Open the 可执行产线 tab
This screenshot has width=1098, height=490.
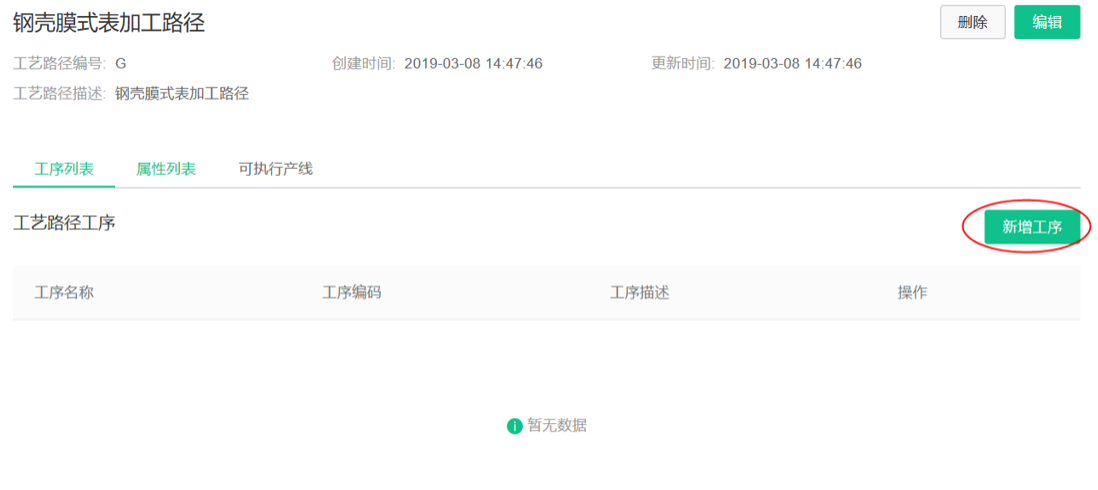[275, 169]
